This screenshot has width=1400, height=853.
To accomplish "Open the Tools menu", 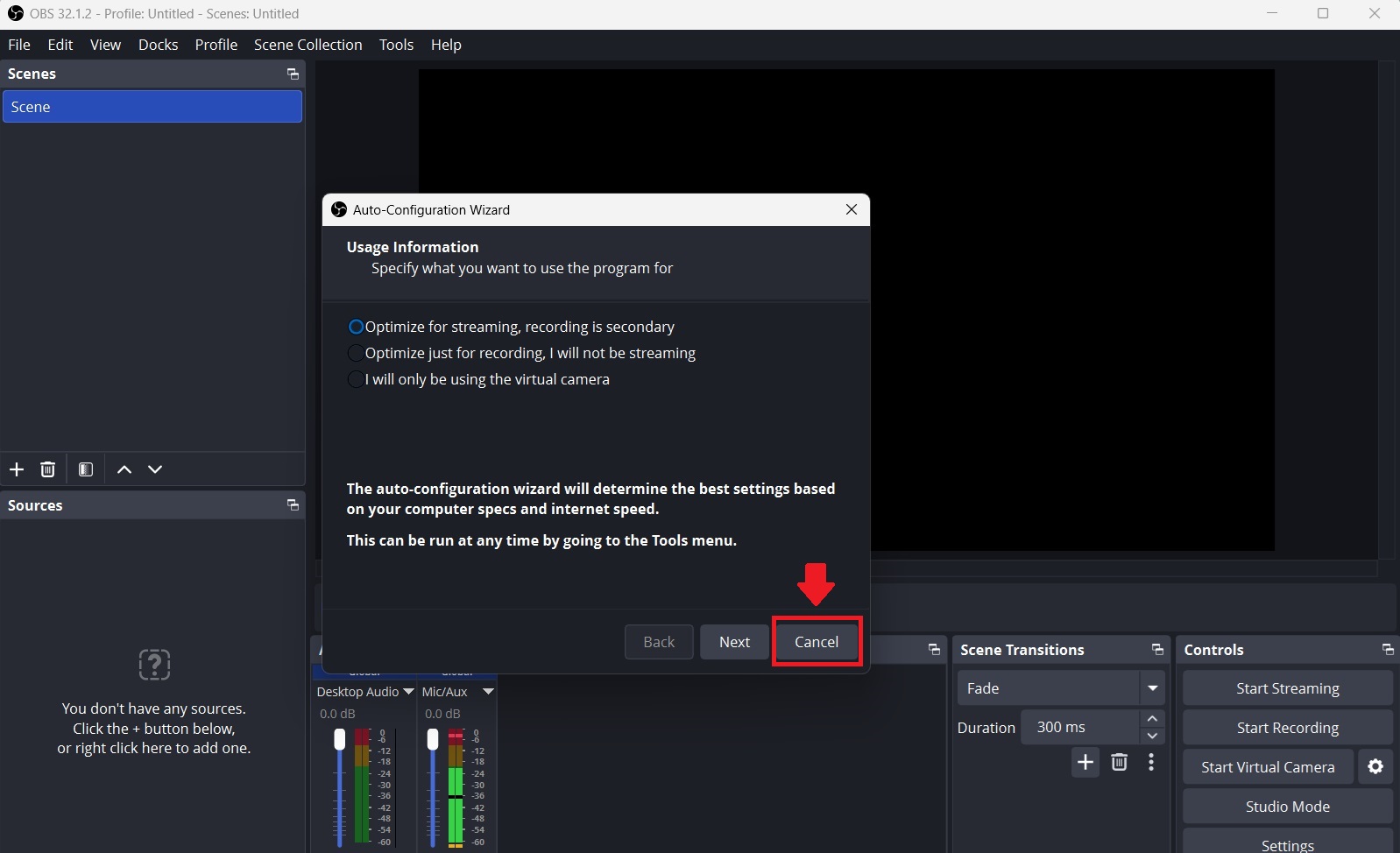I will click(x=396, y=45).
